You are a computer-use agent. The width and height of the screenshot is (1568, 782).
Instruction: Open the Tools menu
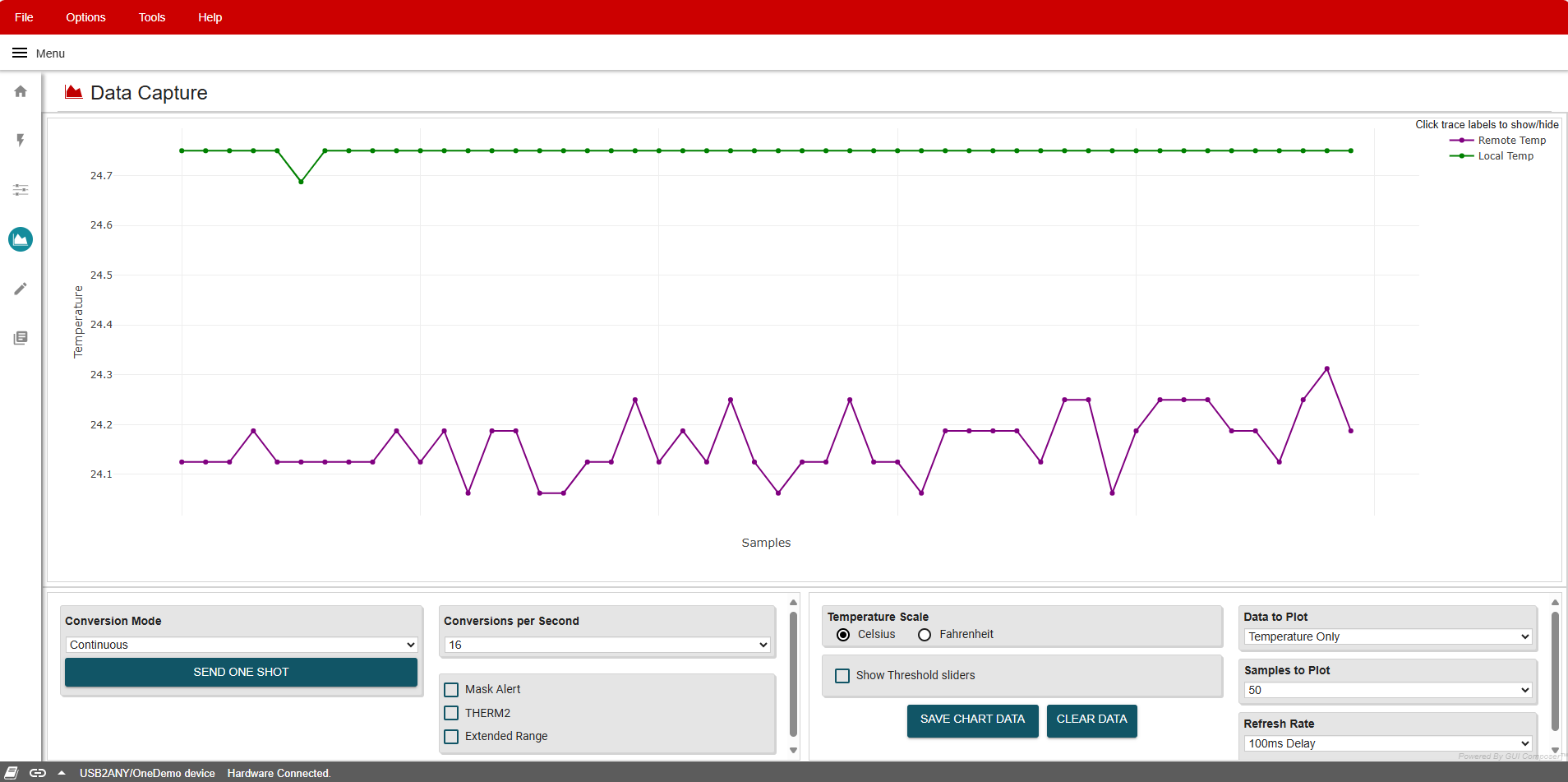click(x=152, y=17)
